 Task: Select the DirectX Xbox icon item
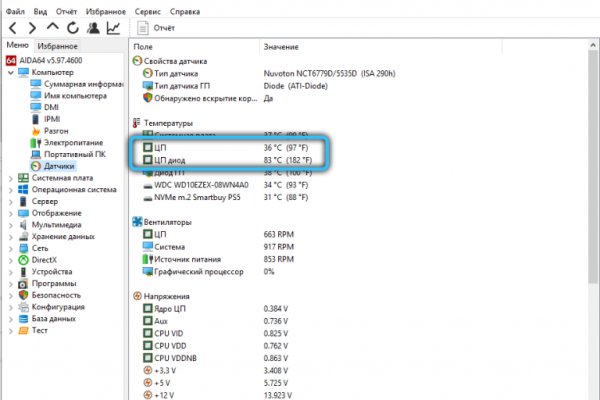pyautogui.click(x=46, y=259)
